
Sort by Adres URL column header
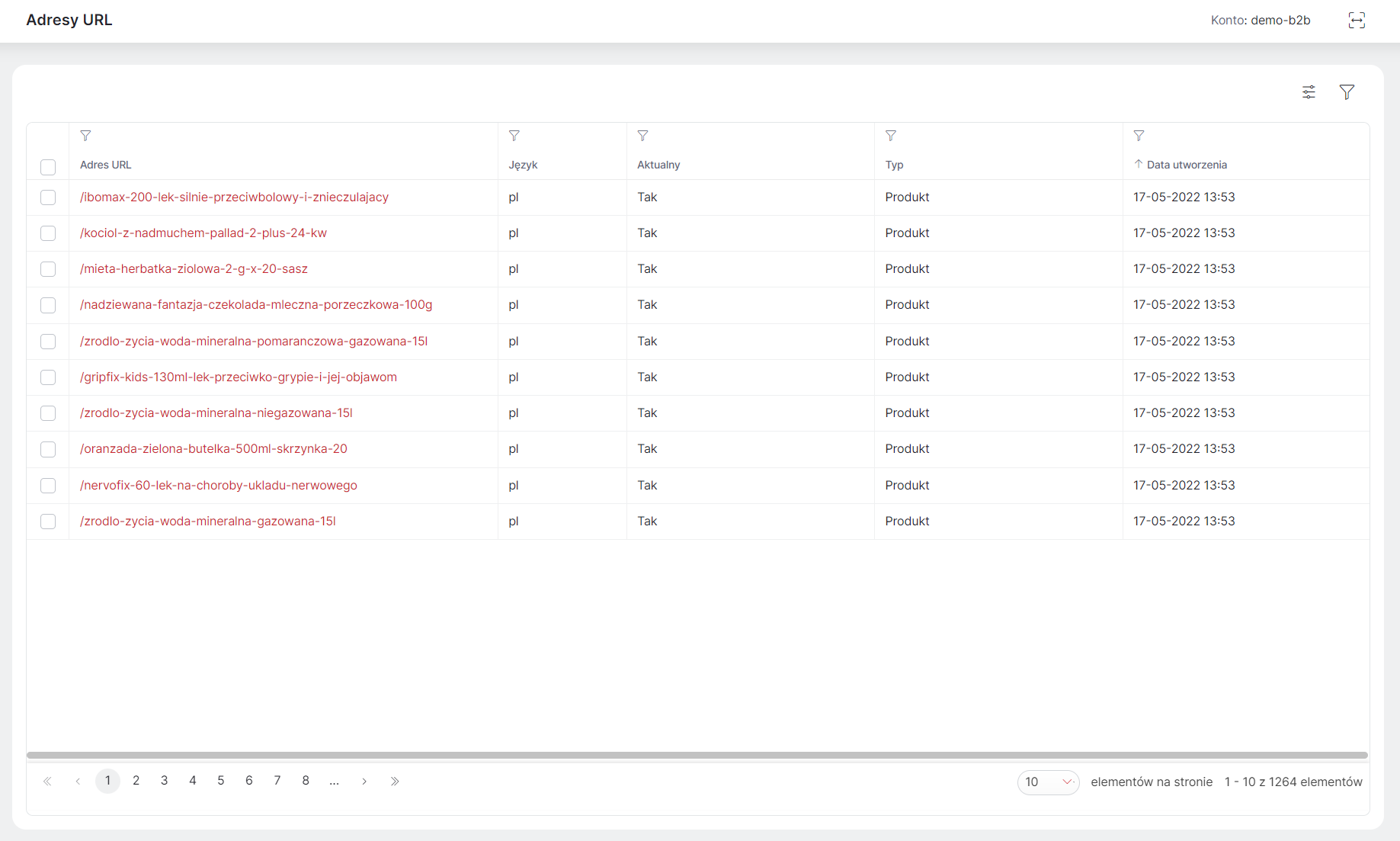(105, 165)
